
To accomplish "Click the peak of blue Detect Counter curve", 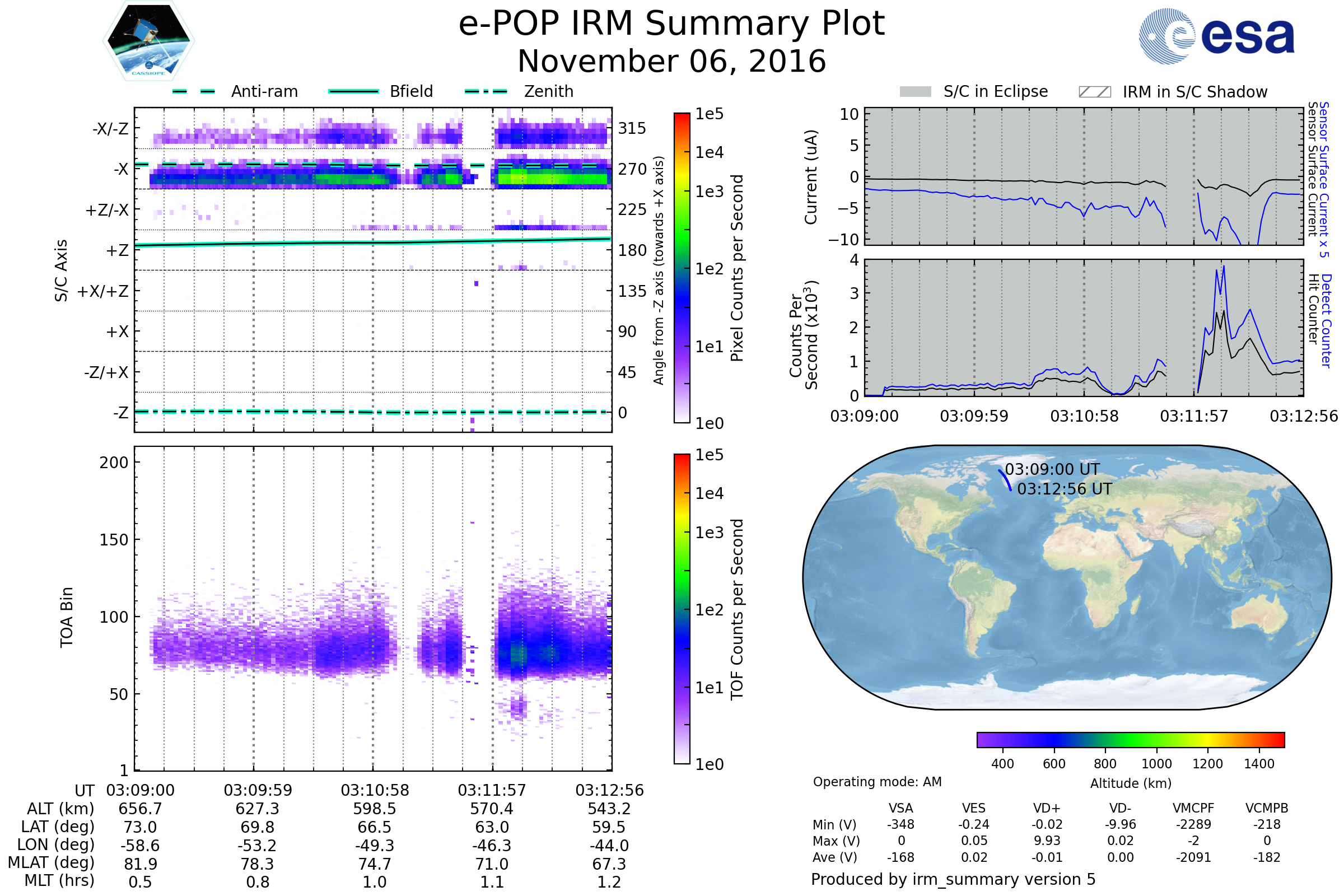I will point(1224,267).
